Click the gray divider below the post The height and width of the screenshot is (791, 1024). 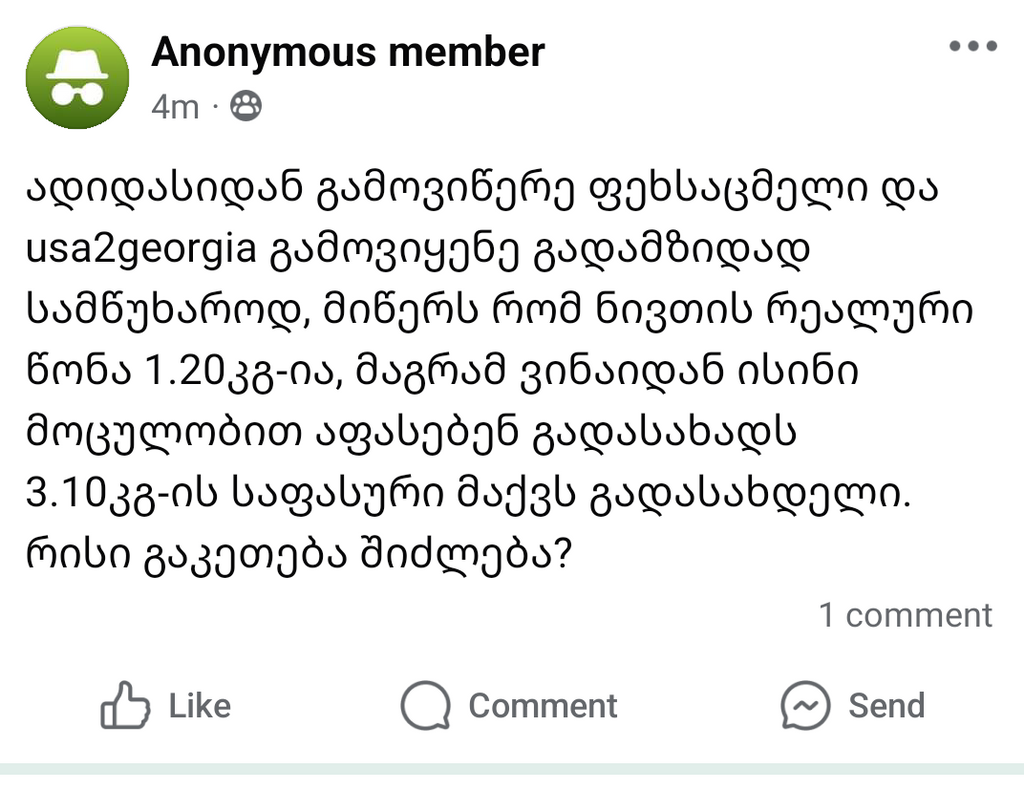coord(512,769)
